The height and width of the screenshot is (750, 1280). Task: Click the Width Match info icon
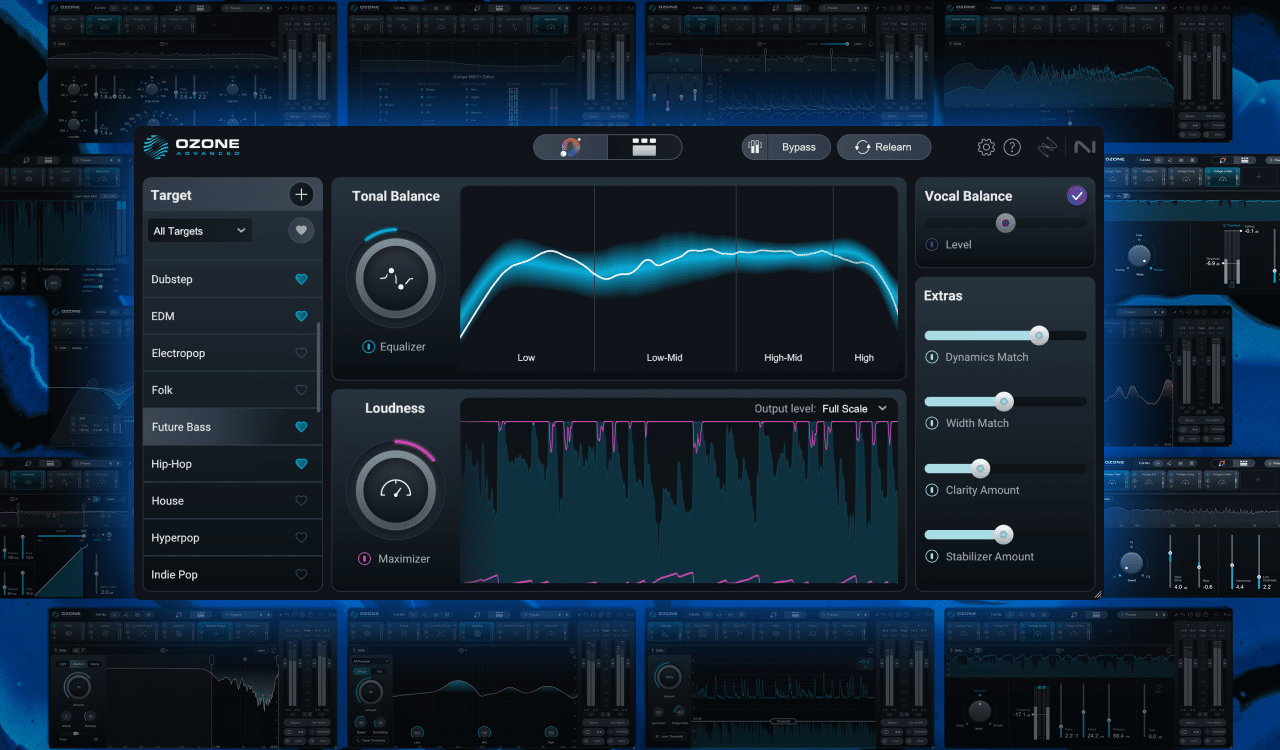click(932, 423)
